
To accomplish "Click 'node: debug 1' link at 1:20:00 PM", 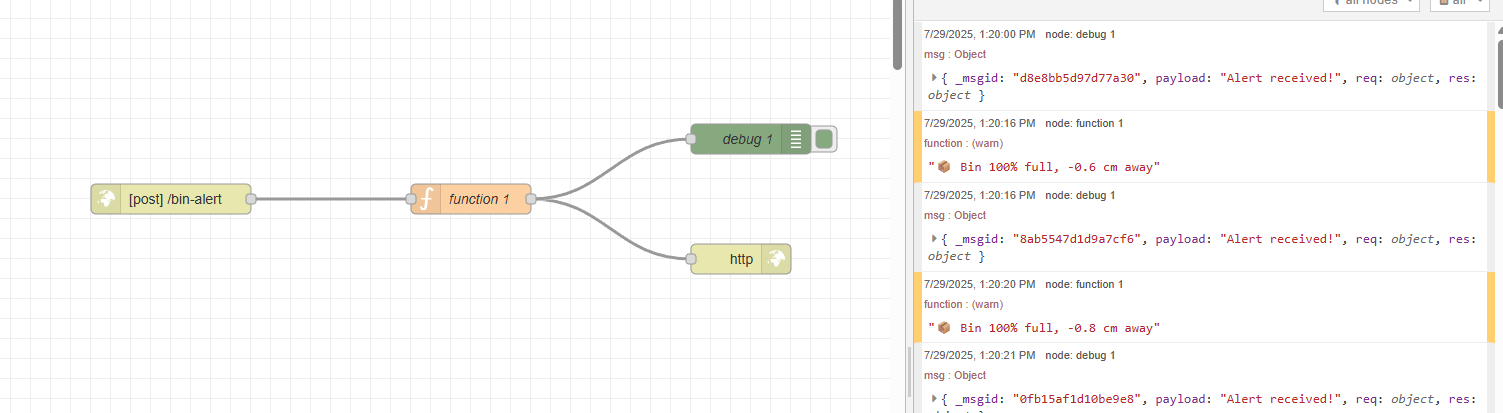I will click(x=1080, y=34).
